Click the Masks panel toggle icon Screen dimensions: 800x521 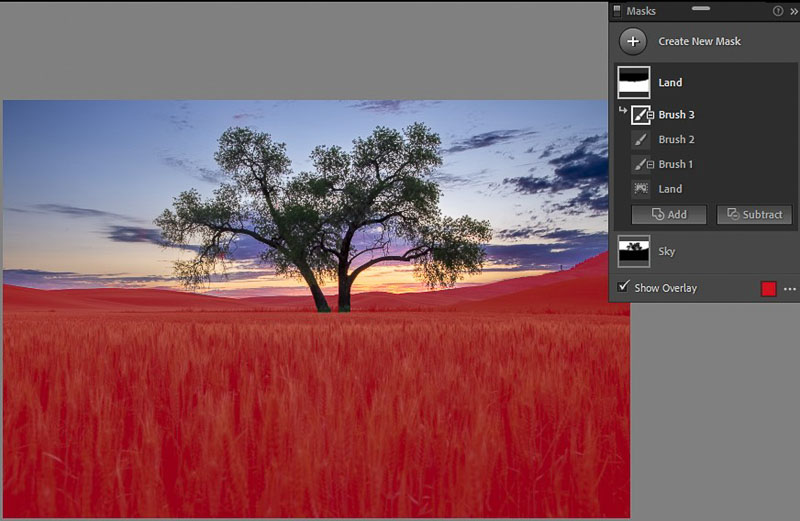pyautogui.click(x=617, y=11)
